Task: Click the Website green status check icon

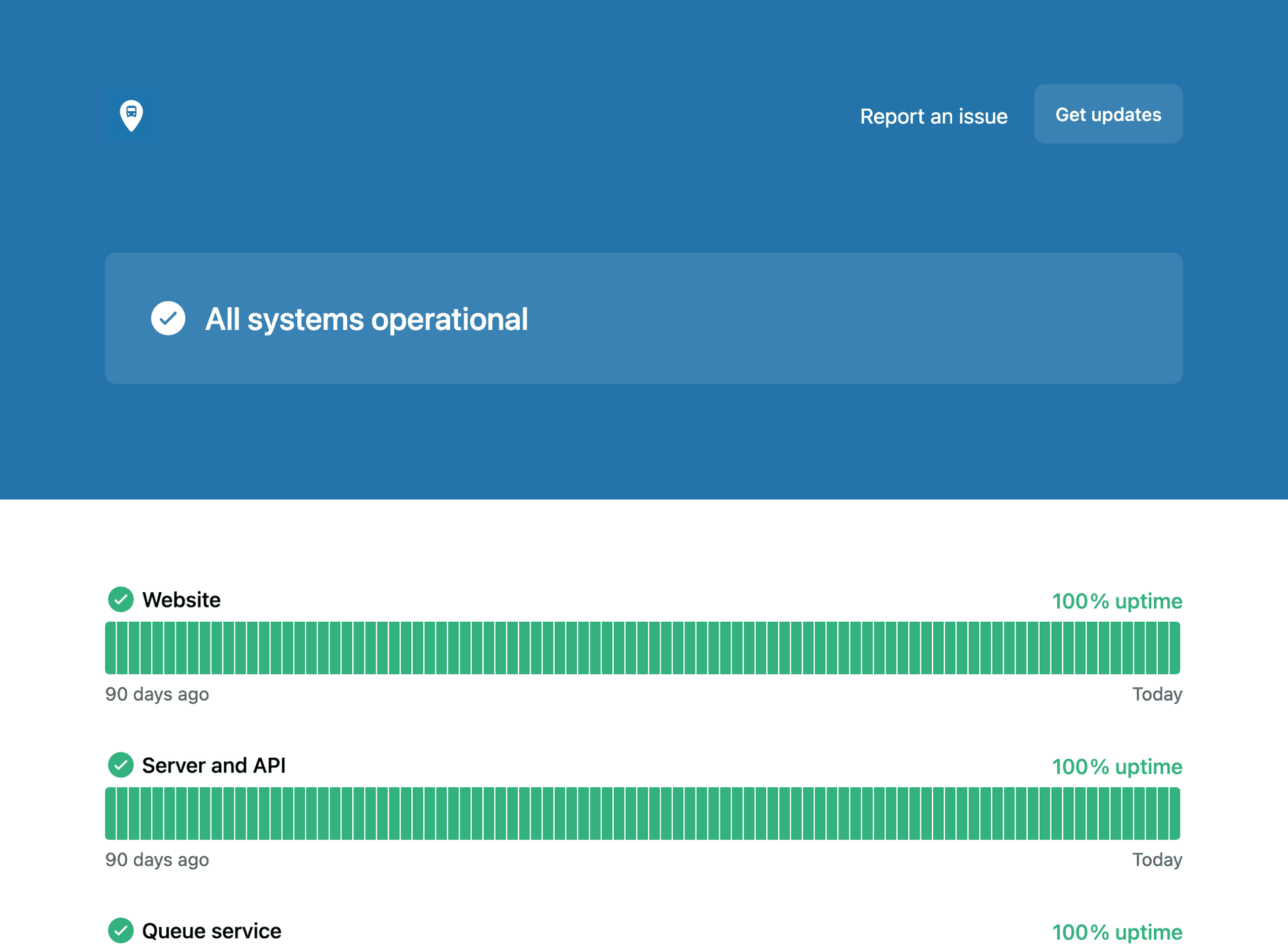Action: tap(121, 600)
